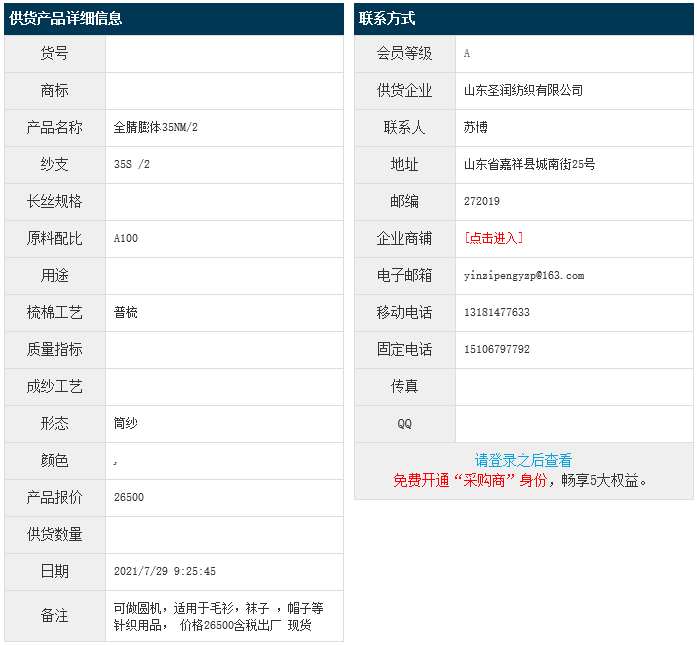Click the 备注 remarks description text
The width and height of the screenshot is (697, 645).
(218, 616)
